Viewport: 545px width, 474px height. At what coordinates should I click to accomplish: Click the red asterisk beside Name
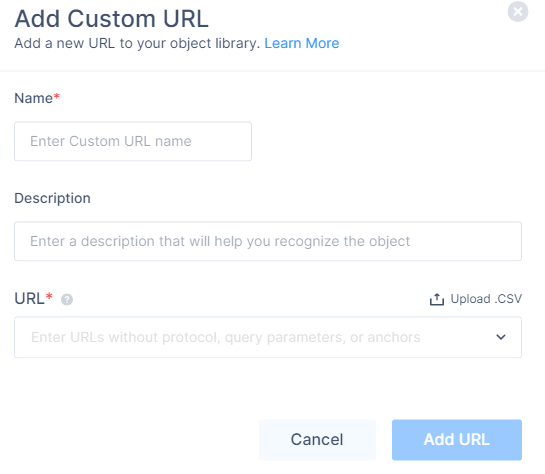click(56, 96)
